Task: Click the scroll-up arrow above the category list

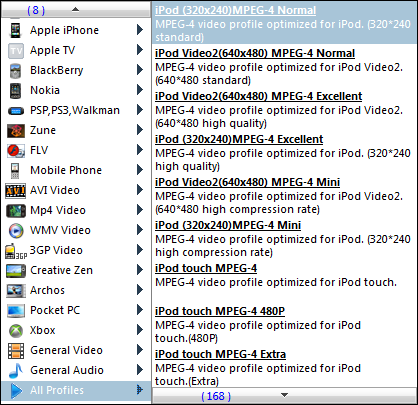Action: pos(76,10)
